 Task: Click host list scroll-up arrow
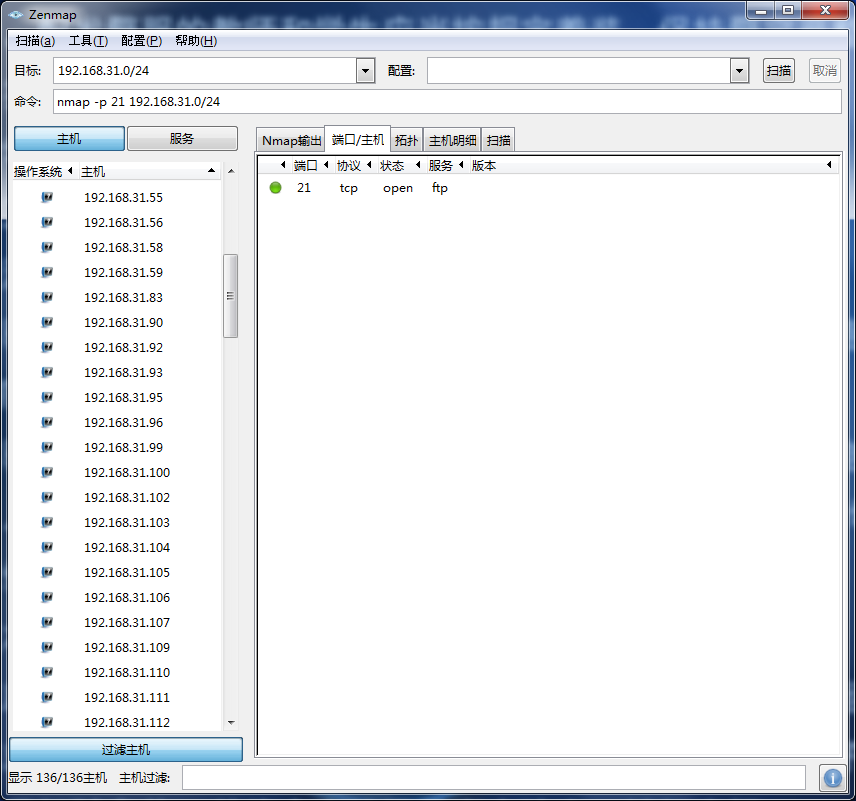[x=231, y=171]
